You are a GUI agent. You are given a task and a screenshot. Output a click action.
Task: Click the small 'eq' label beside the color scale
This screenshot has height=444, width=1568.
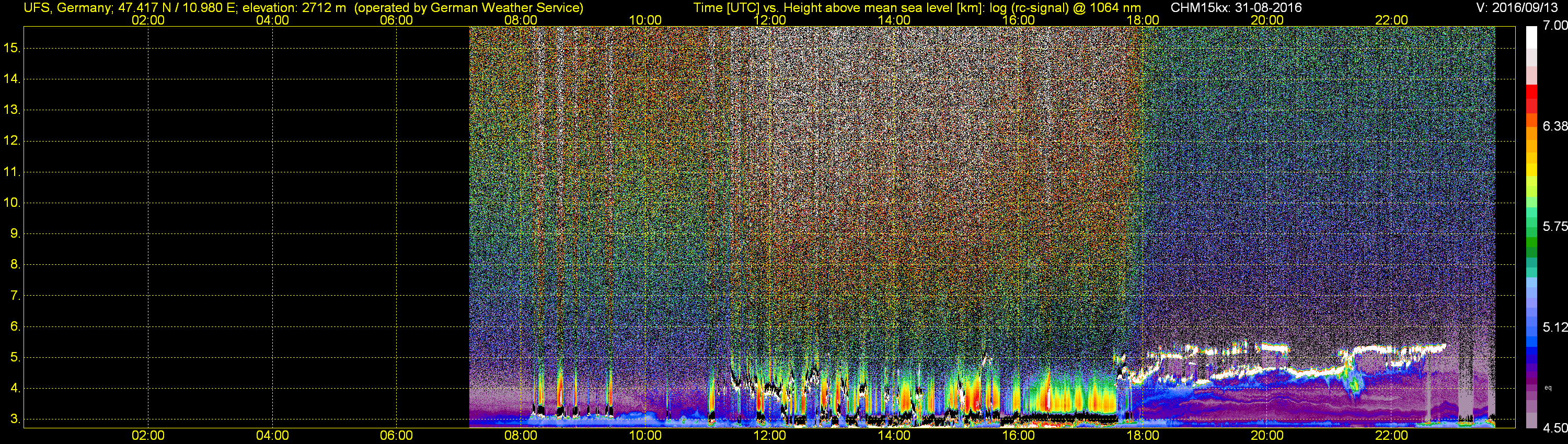(1548, 388)
